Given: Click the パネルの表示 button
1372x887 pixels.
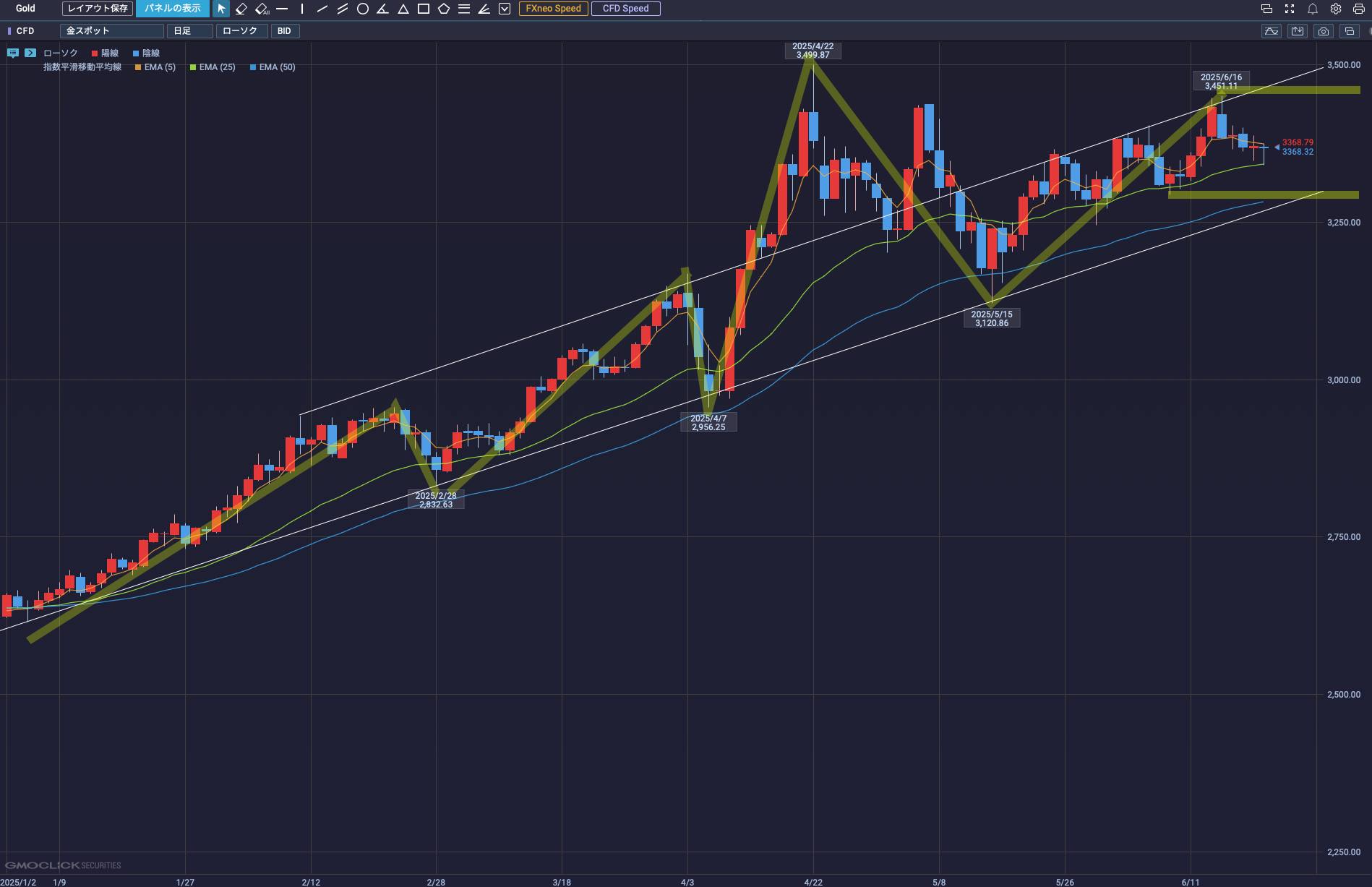Looking at the screenshot, I should point(173,9).
